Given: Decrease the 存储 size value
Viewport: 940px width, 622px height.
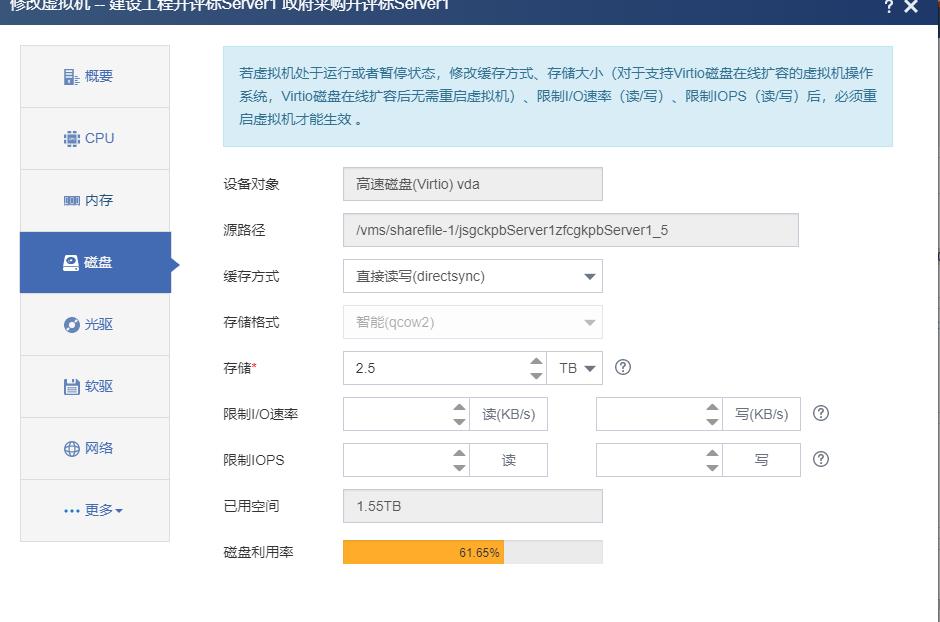Looking at the screenshot, I should pyautogui.click(x=537, y=376).
